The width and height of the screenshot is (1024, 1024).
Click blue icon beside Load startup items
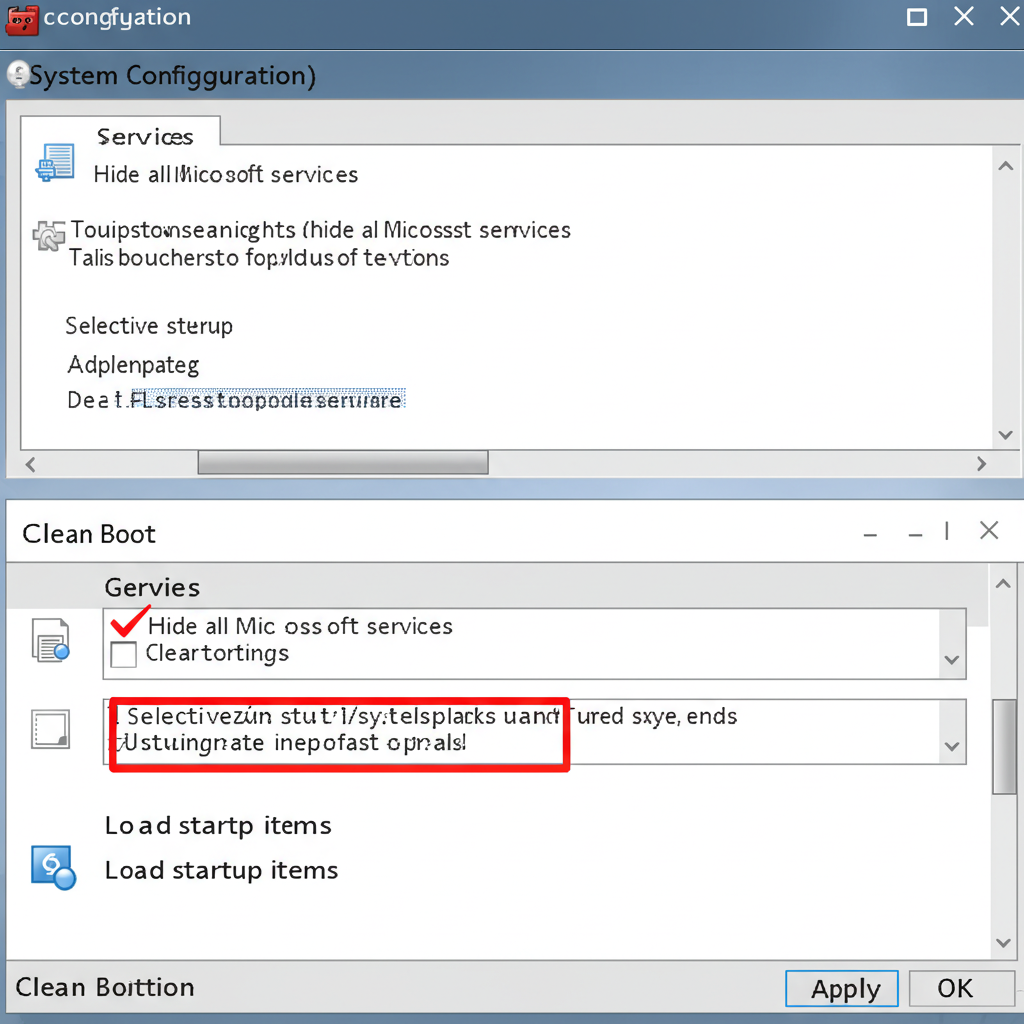(53, 868)
